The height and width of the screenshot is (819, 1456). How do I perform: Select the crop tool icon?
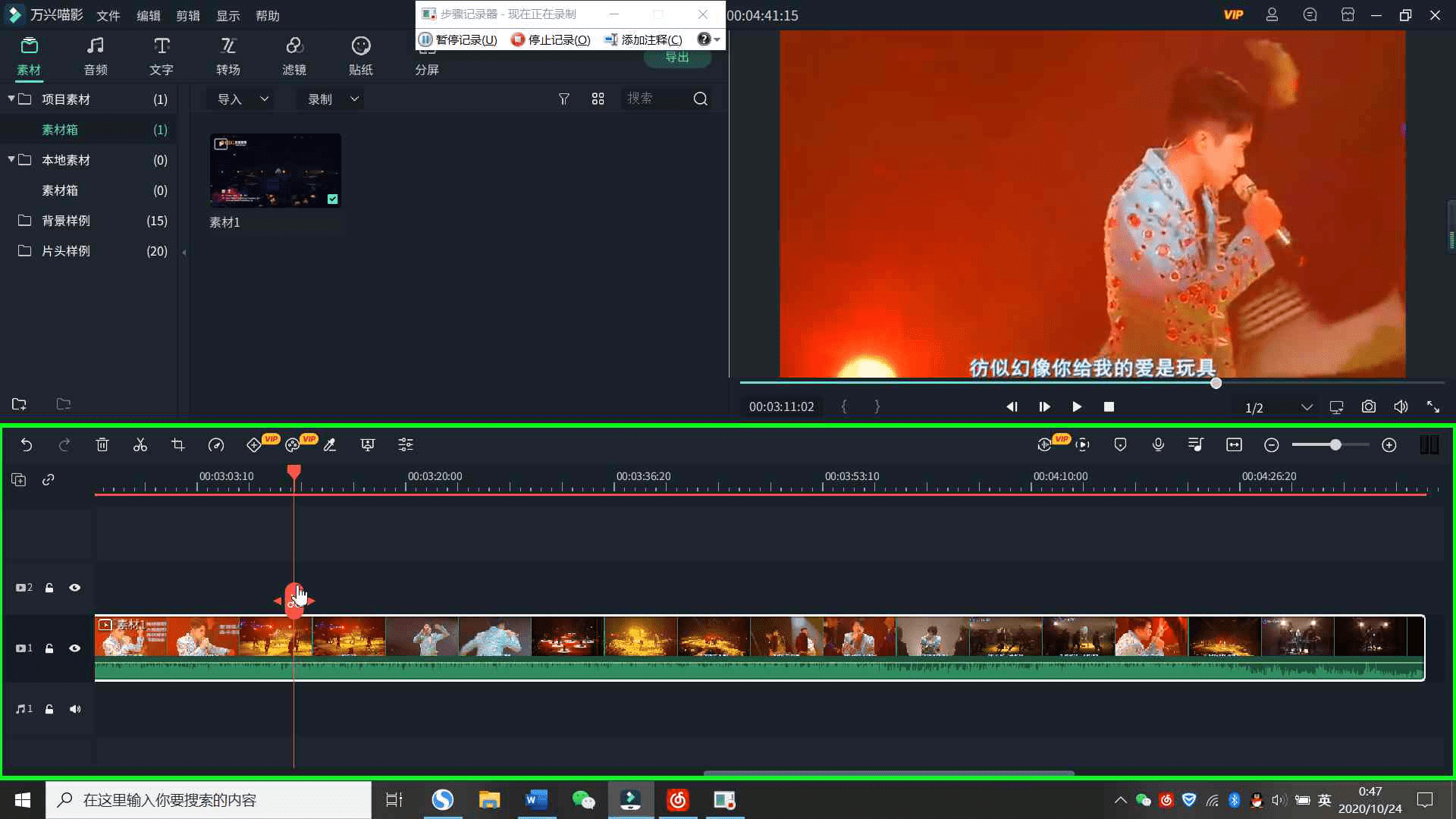pyautogui.click(x=178, y=445)
